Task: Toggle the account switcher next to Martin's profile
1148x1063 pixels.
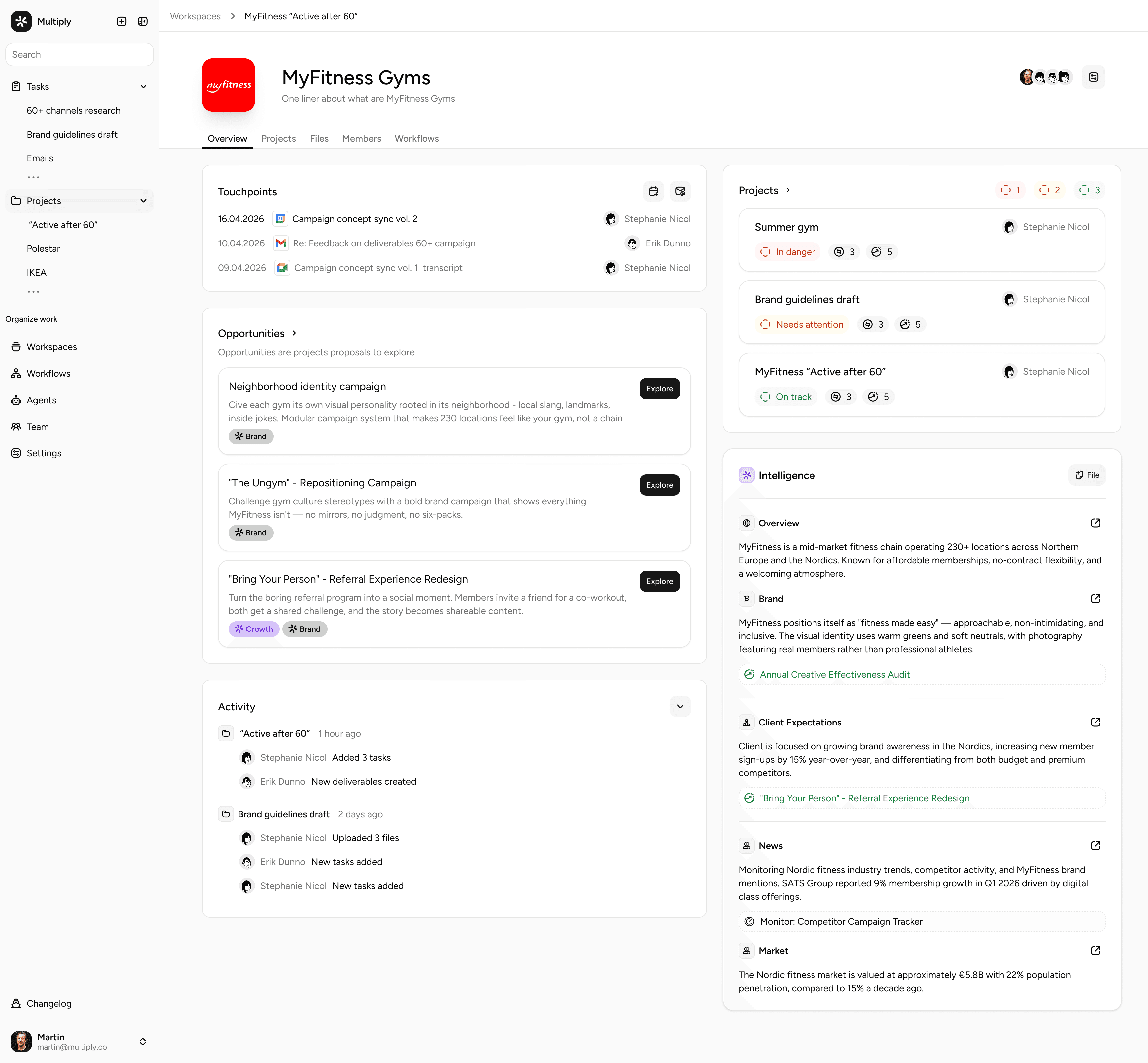Action: (x=143, y=1041)
